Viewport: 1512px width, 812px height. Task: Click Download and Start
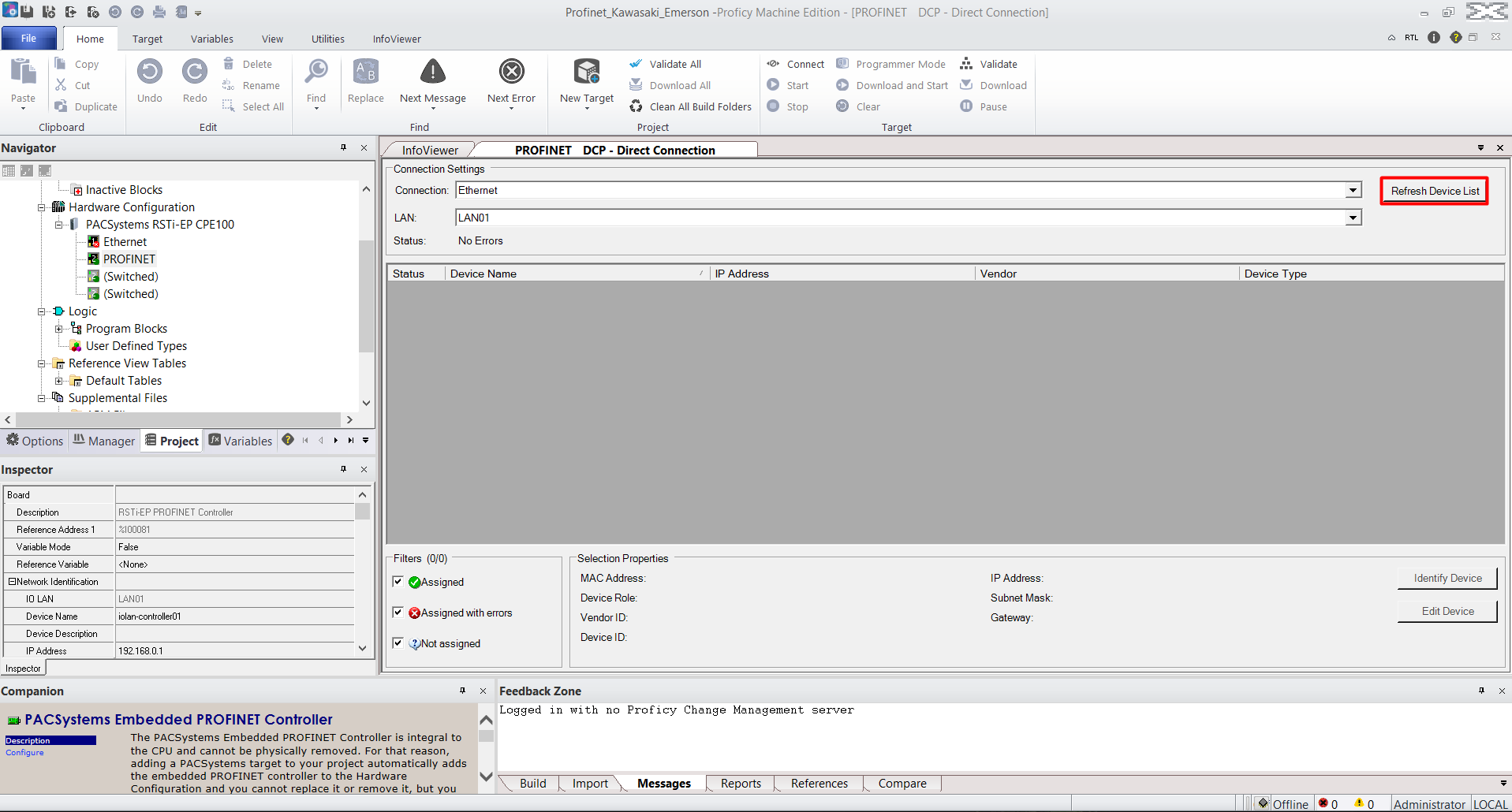coord(892,85)
